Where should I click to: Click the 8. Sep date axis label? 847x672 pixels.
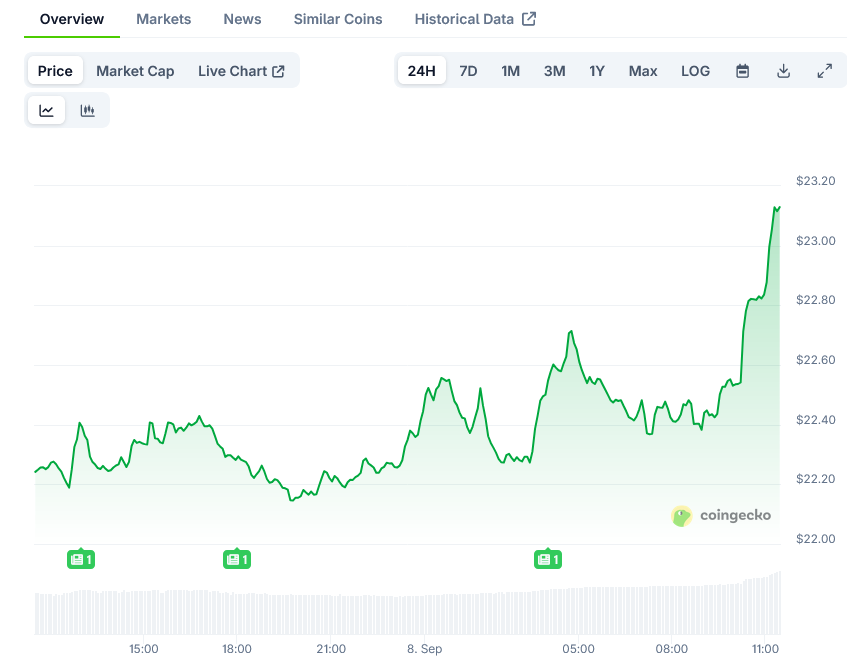click(x=425, y=649)
